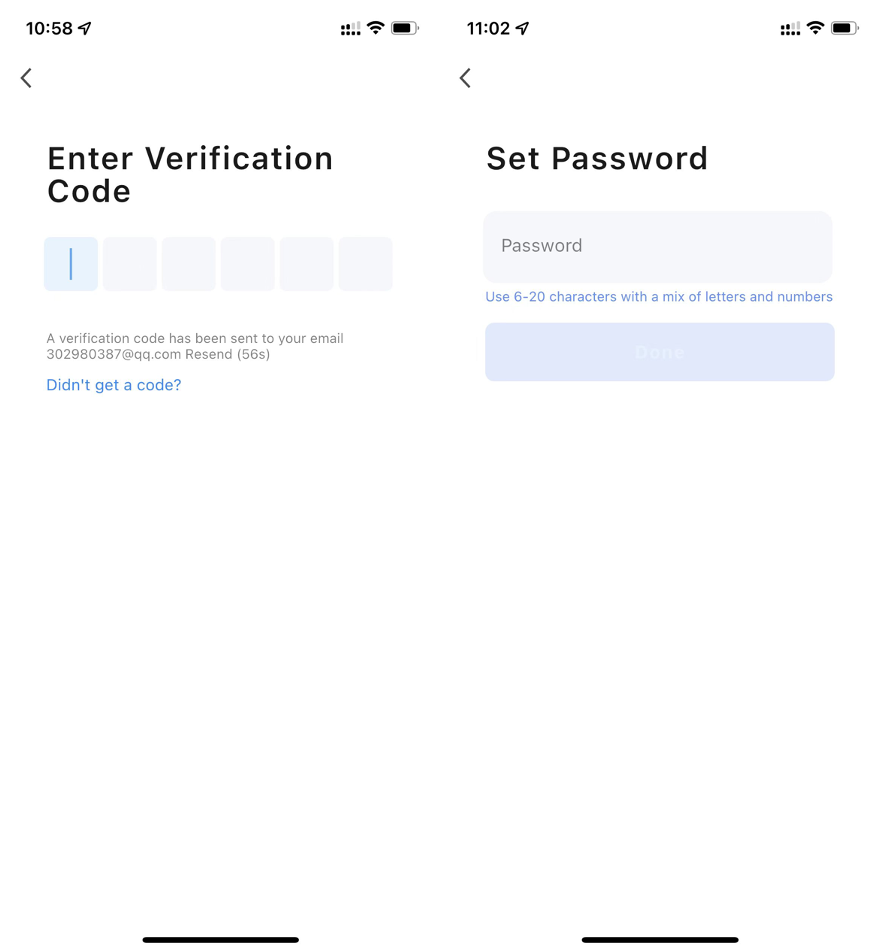This screenshot has height=952, width=880.
Task: Go back from Enter Verification Code screen
Action: pos(26,78)
